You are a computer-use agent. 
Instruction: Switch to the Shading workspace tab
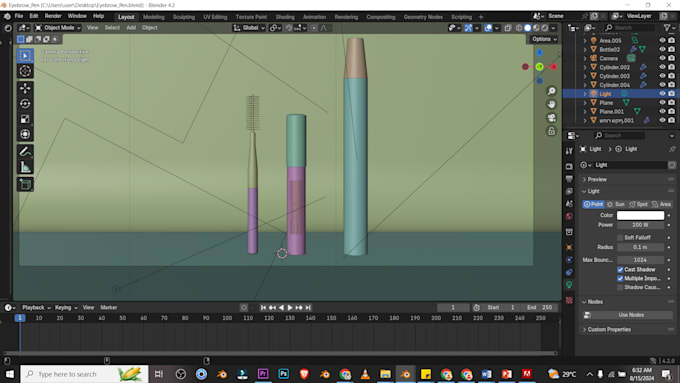coord(285,17)
